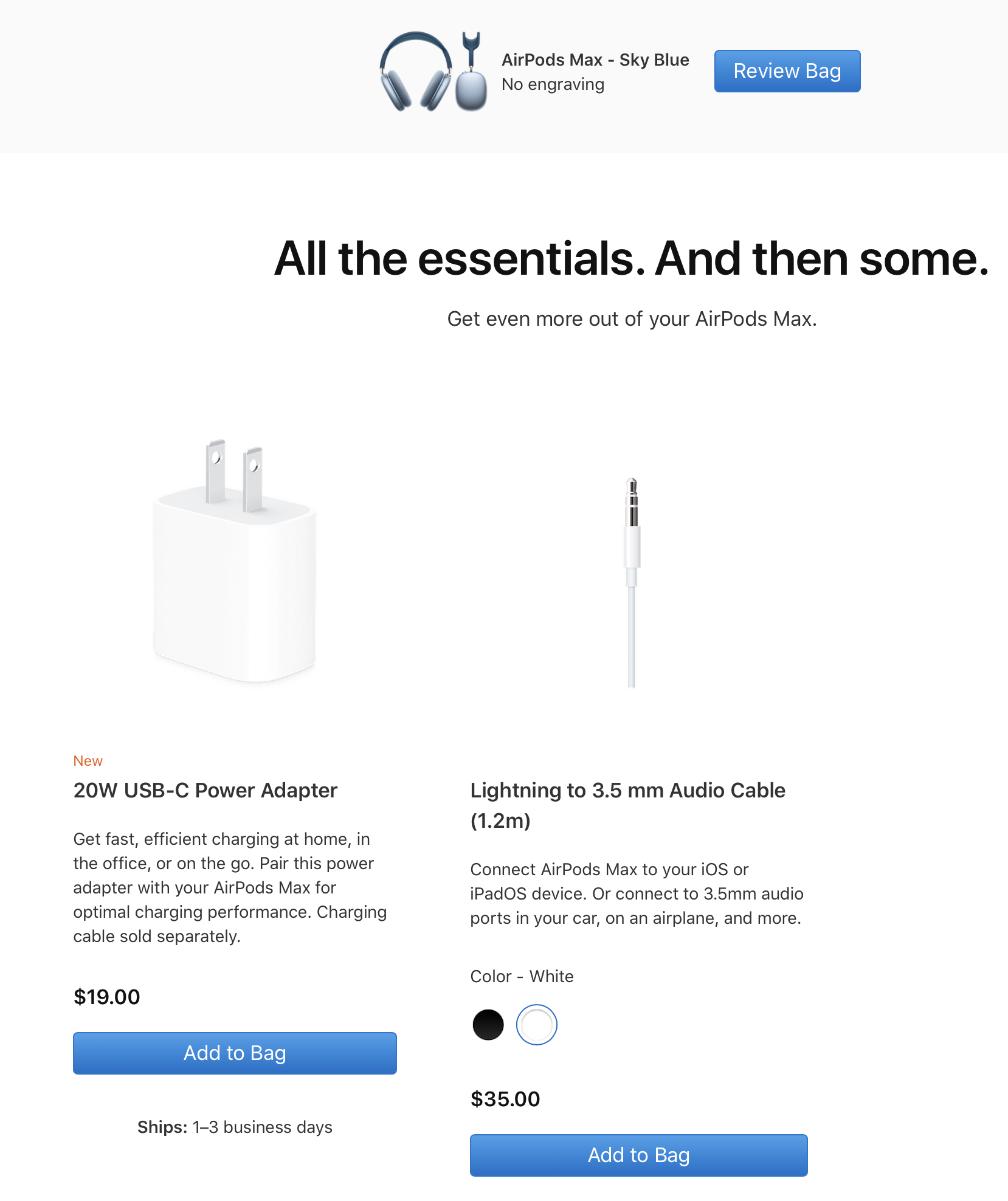The image size is (1008, 1201).
Task: Add the Lightning audio cable to bag
Action: [x=638, y=1155]
